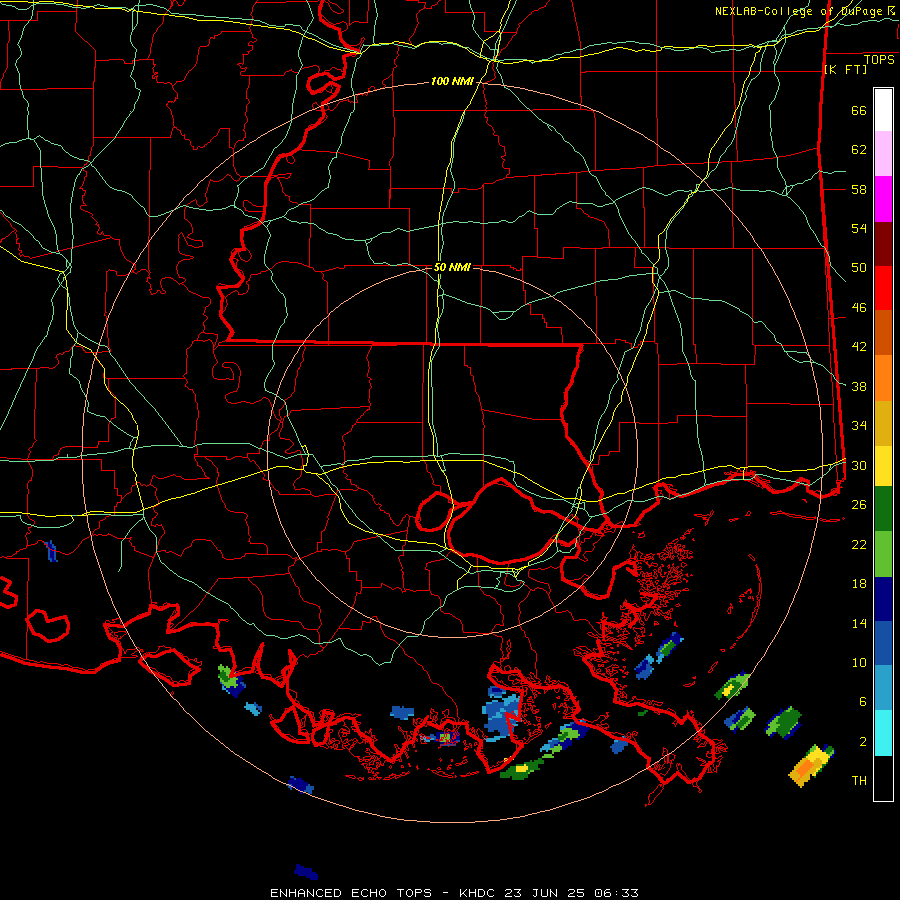Select the light green legend swatch
This screenshot has height=900, width=900.
(883, 554)
